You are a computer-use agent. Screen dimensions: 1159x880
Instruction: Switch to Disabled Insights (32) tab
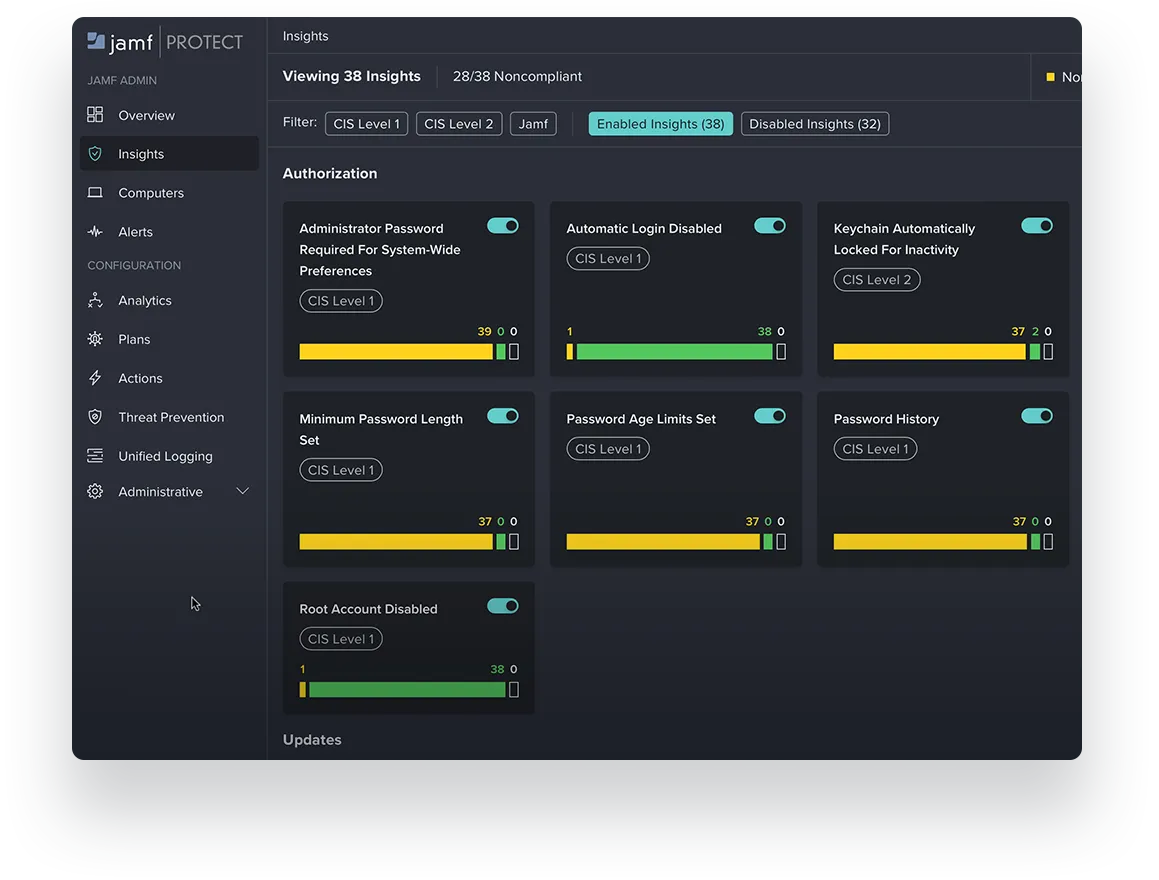814,124
